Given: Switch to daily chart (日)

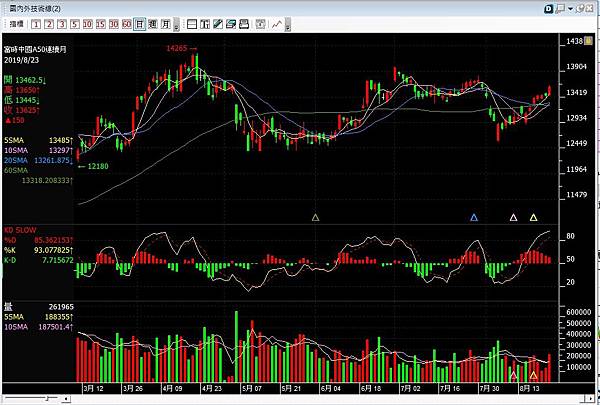Looking at the screenshot, I should point(140,24).
